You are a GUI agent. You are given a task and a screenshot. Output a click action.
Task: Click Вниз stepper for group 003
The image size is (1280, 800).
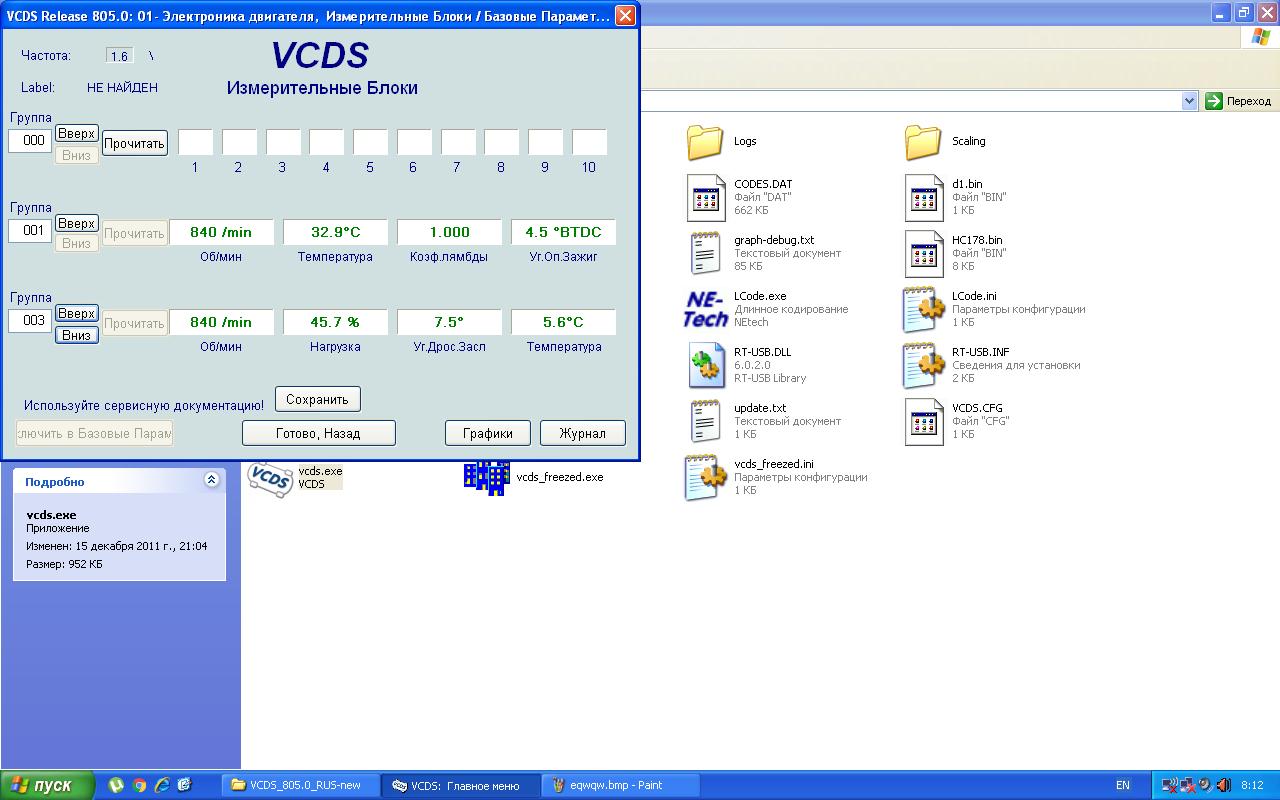pyautogui.click(x=76, y=335)
